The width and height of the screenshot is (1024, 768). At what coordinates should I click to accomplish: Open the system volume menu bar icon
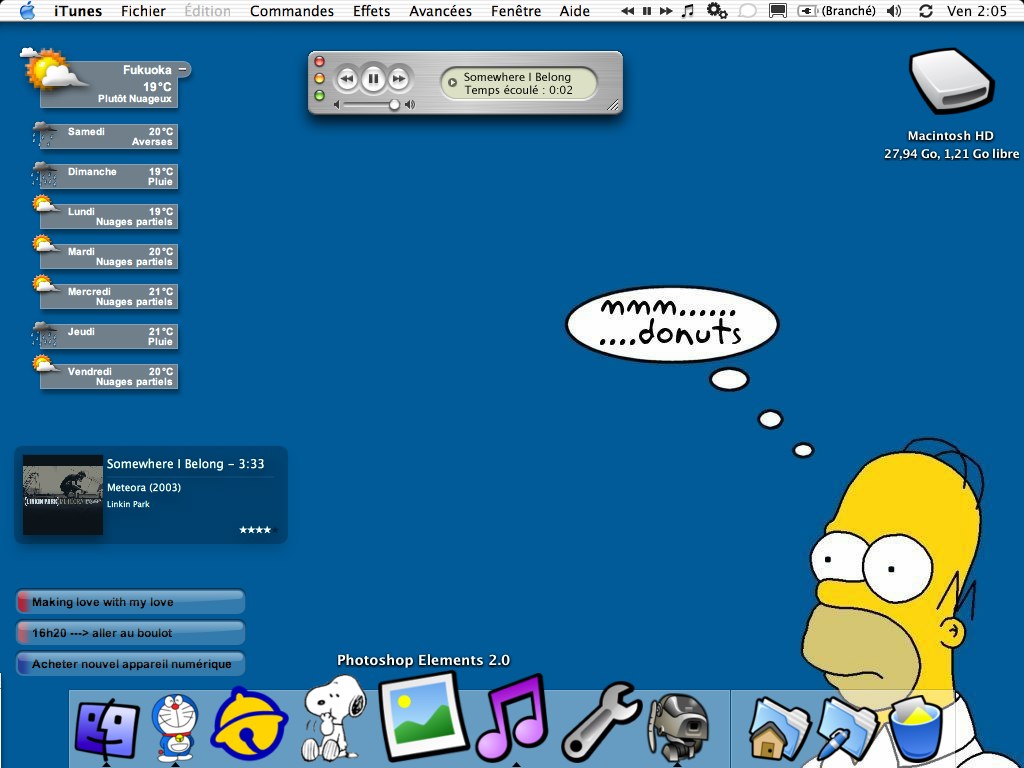coord(894,11)
